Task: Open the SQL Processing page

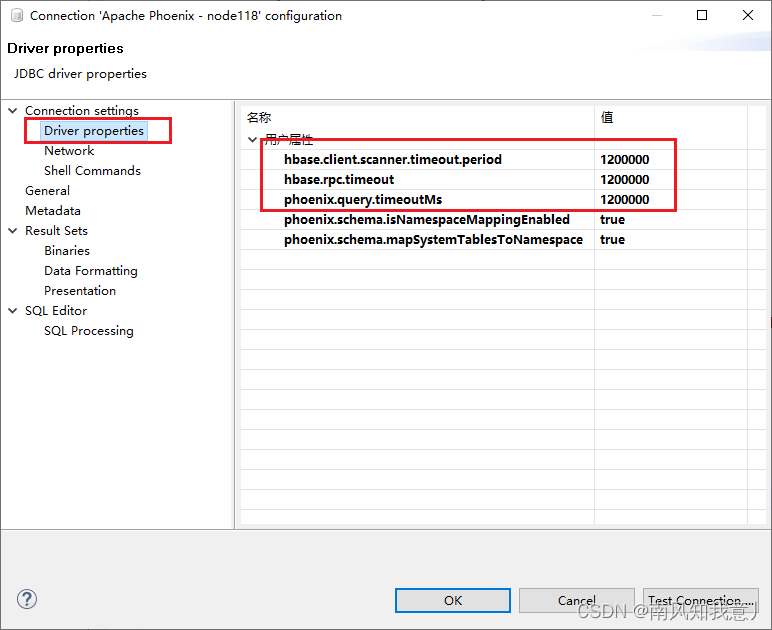Action: click(89, 331)
